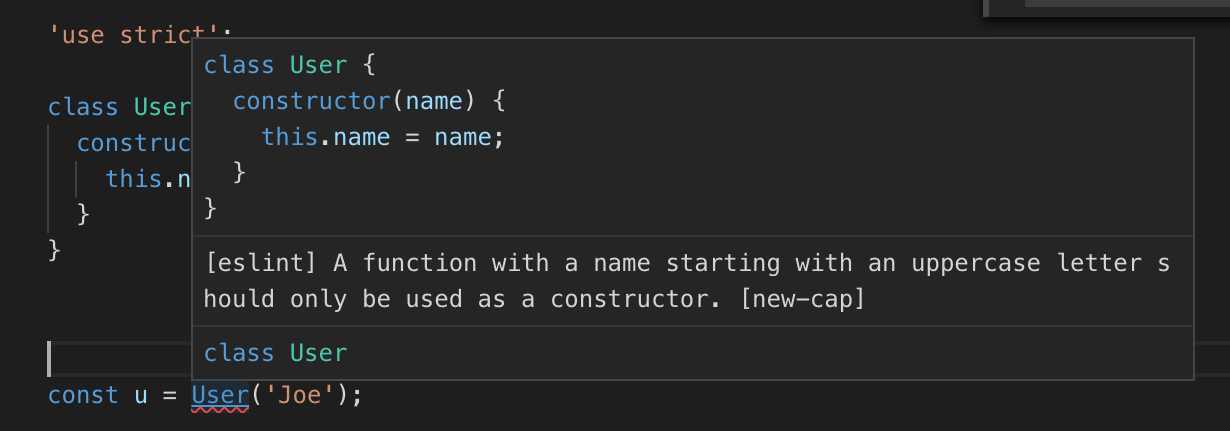Click the underlined User call in last line
The width and height of the screenshot is (1230, 431).
[220, 395]
